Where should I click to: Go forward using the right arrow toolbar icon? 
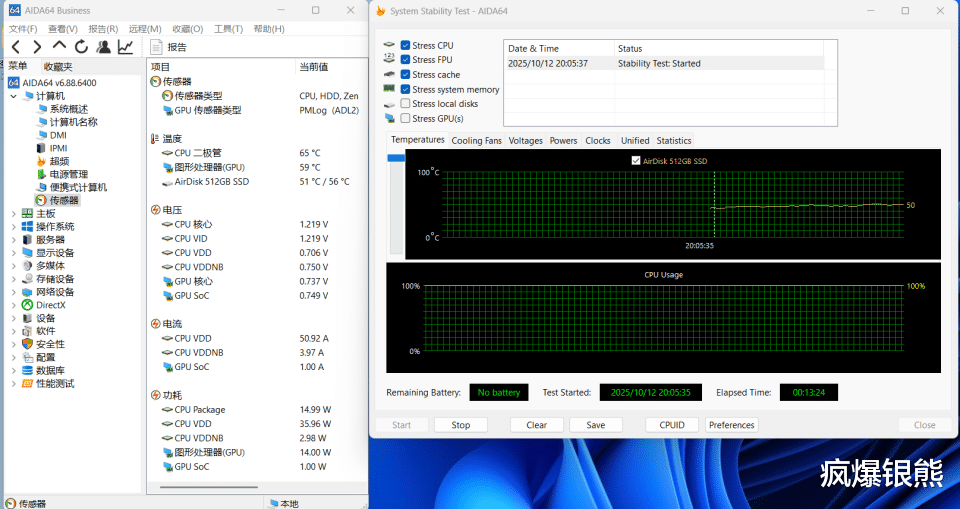[37, 47]
